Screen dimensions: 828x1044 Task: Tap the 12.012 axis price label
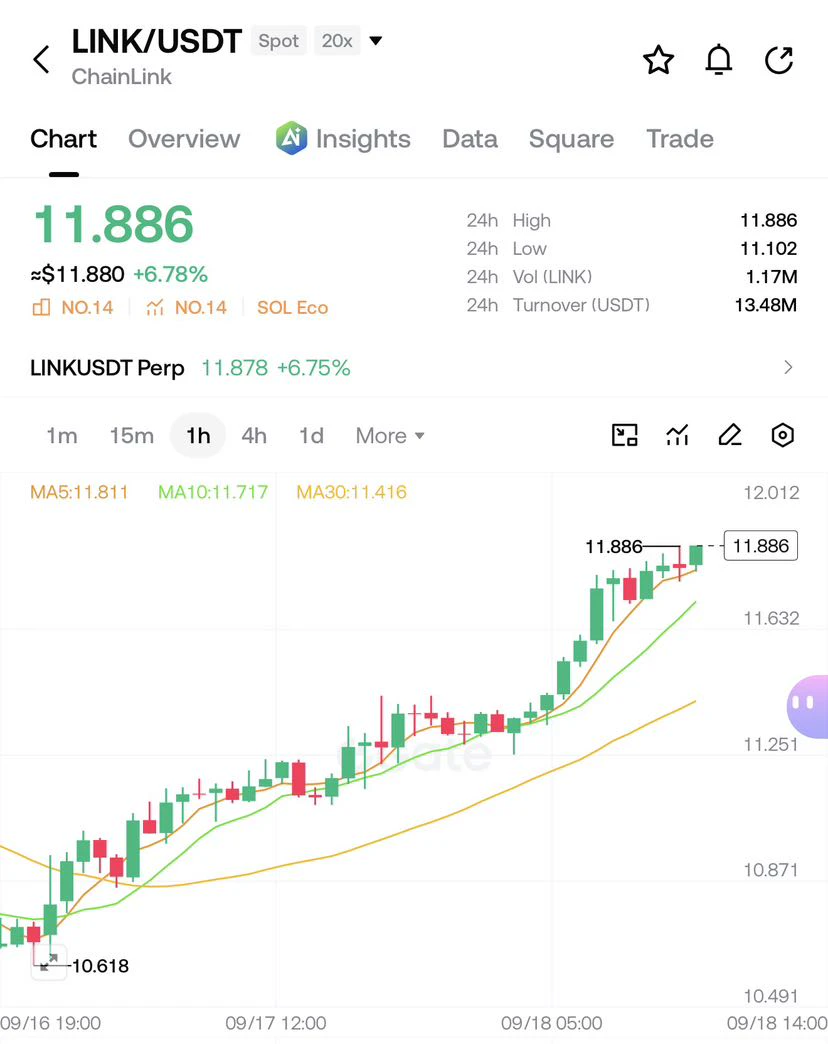pyautogui.click(x=771, y=493)
